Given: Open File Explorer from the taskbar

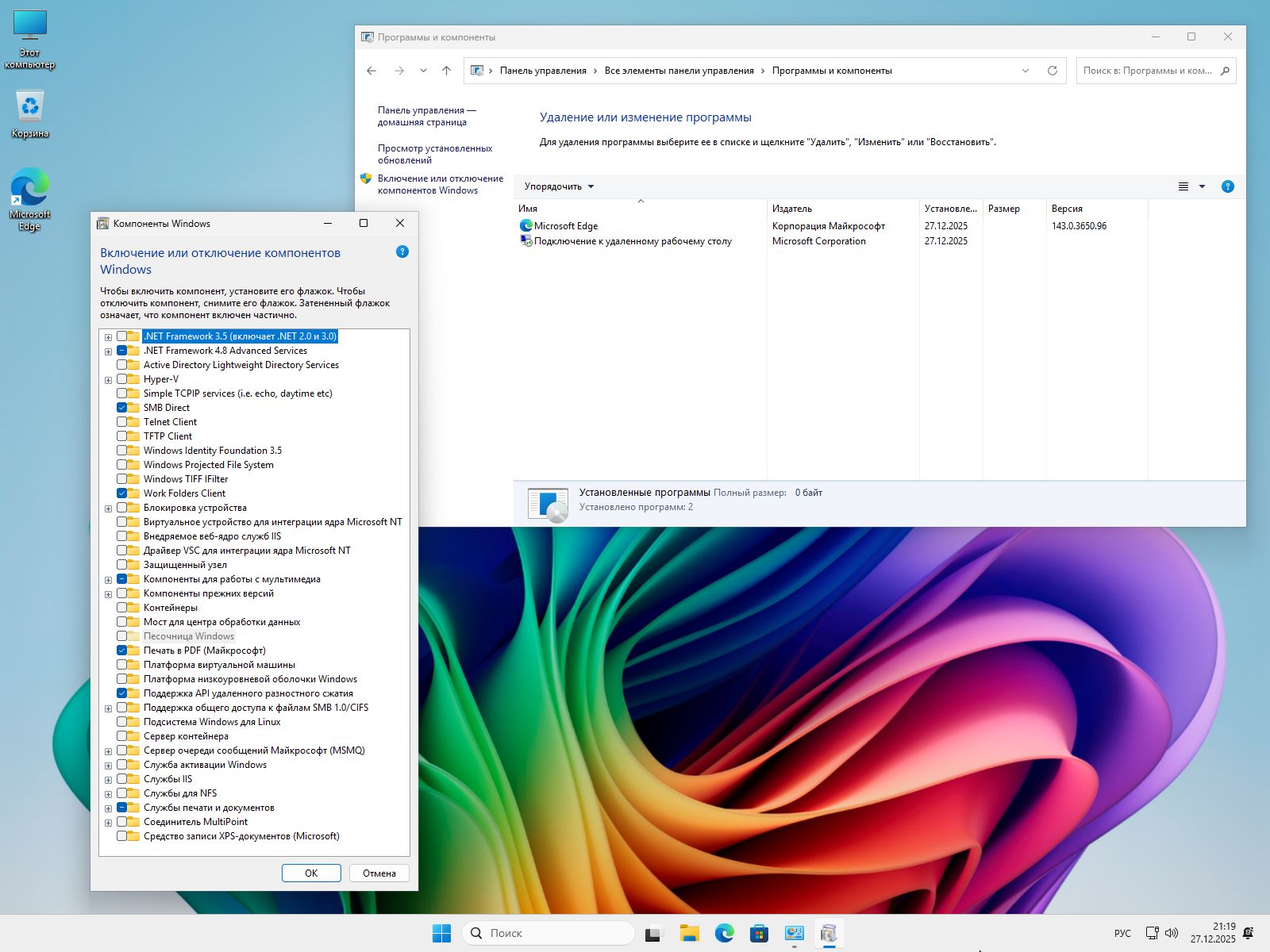Looking at the screenshot, I should coord(689,933).
